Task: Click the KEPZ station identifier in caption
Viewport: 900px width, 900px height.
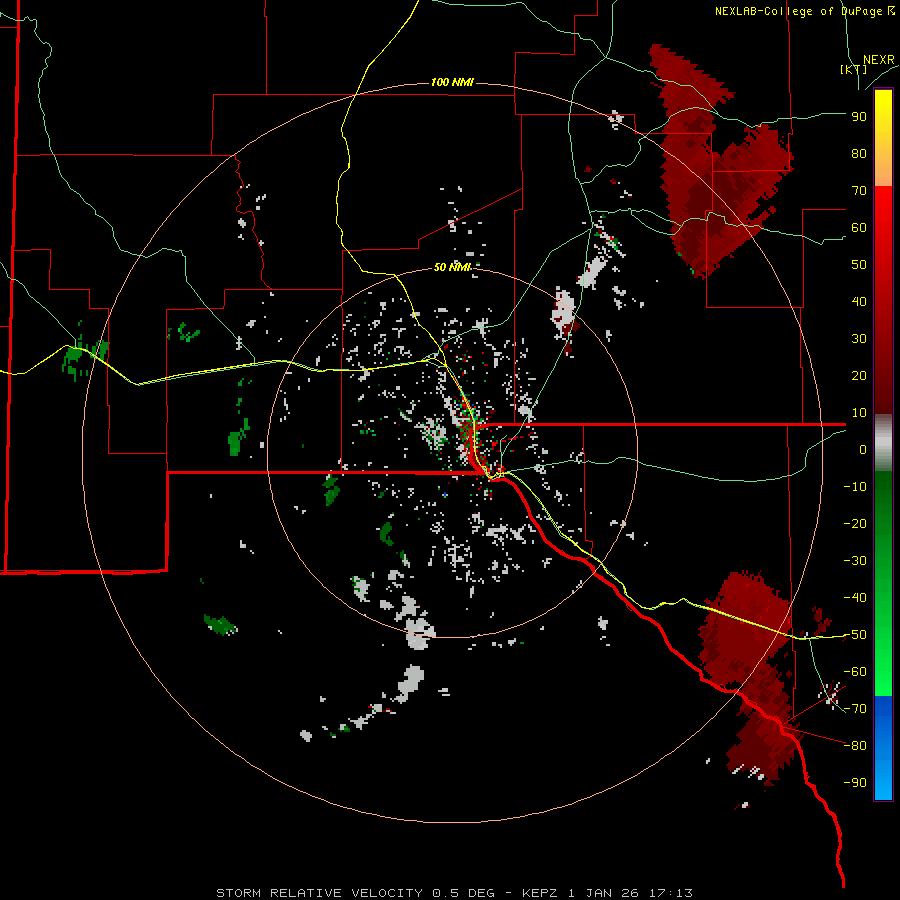Action: [542, 893]
